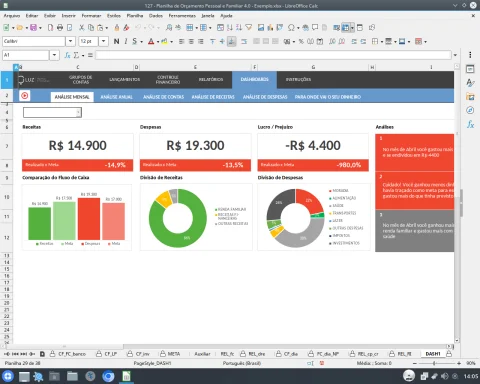Image resolution: width=480 pixels, height=384 pixels.
Task: Click the Print icon in toolbar
Action: coord(60,28)
